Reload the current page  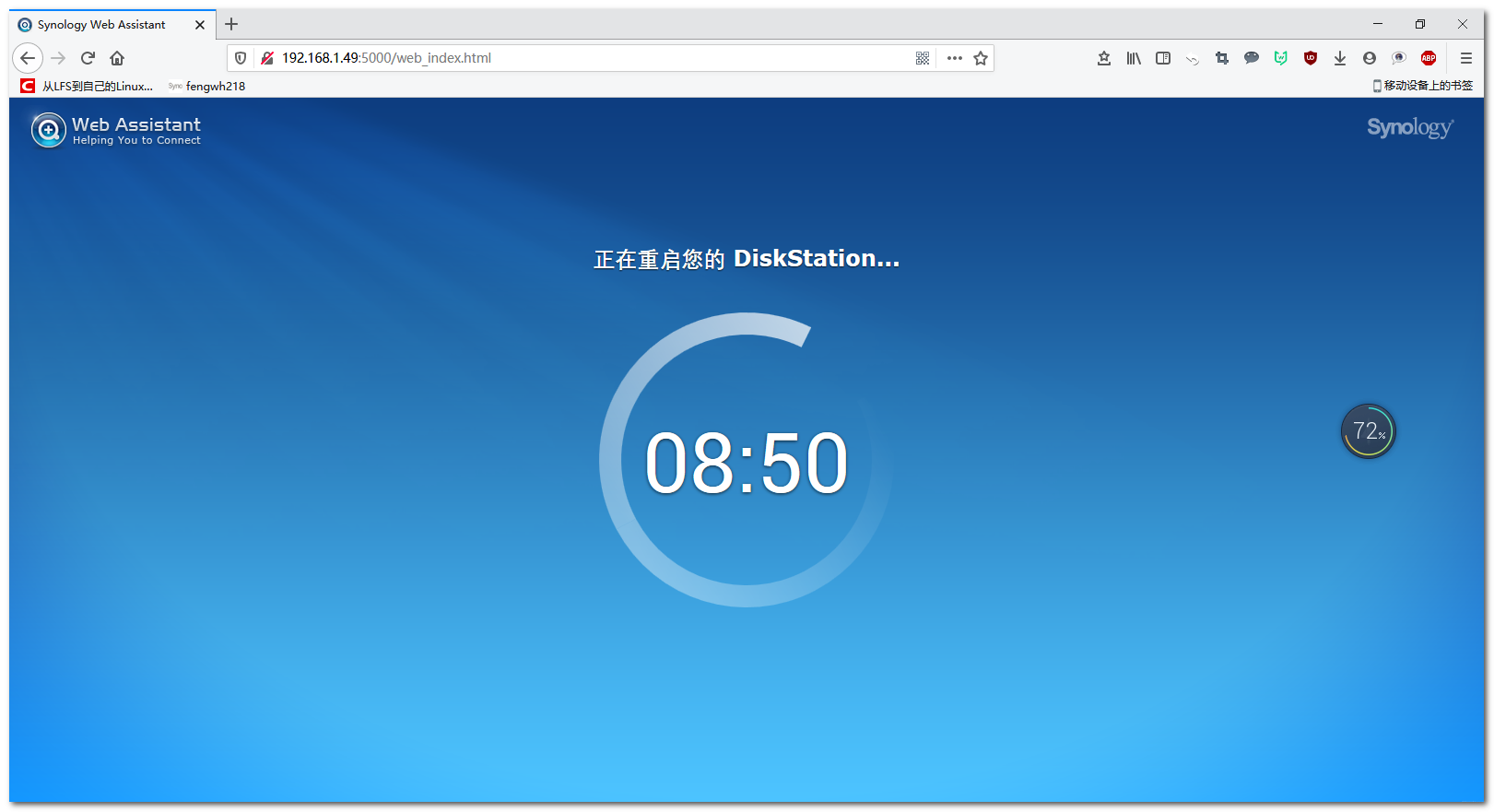click(88, 58)
